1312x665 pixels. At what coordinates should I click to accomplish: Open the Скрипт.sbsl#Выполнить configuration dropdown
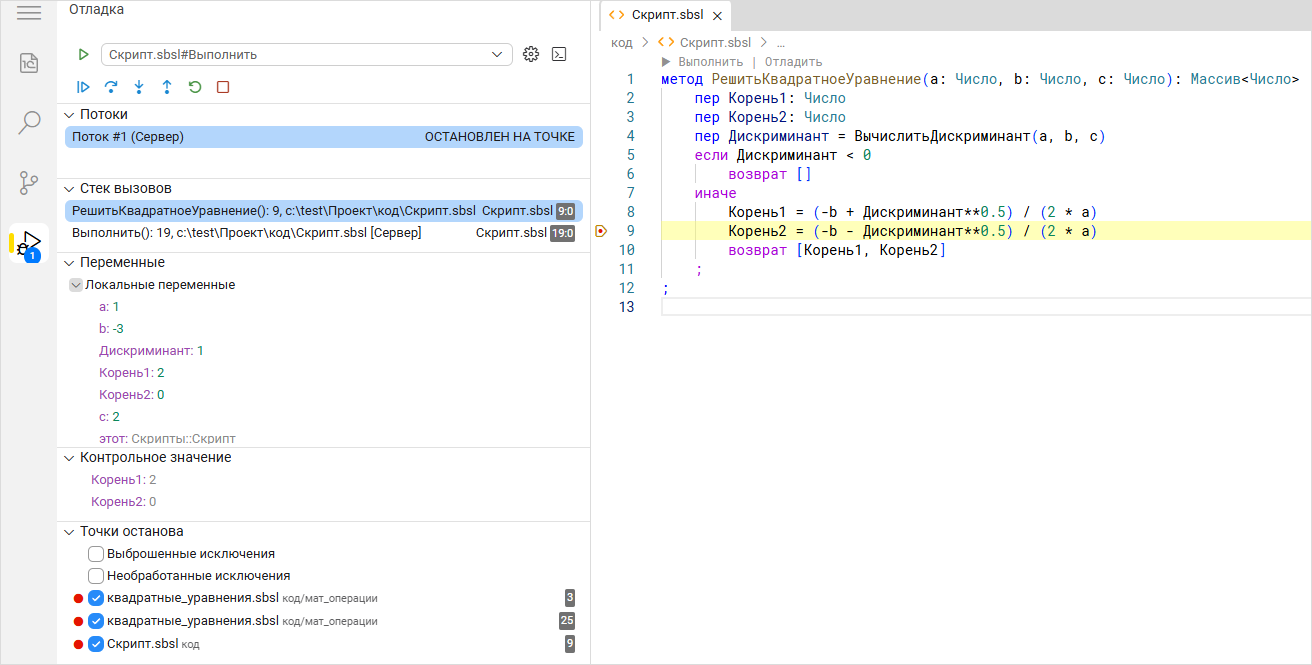(x=306, y=54)
